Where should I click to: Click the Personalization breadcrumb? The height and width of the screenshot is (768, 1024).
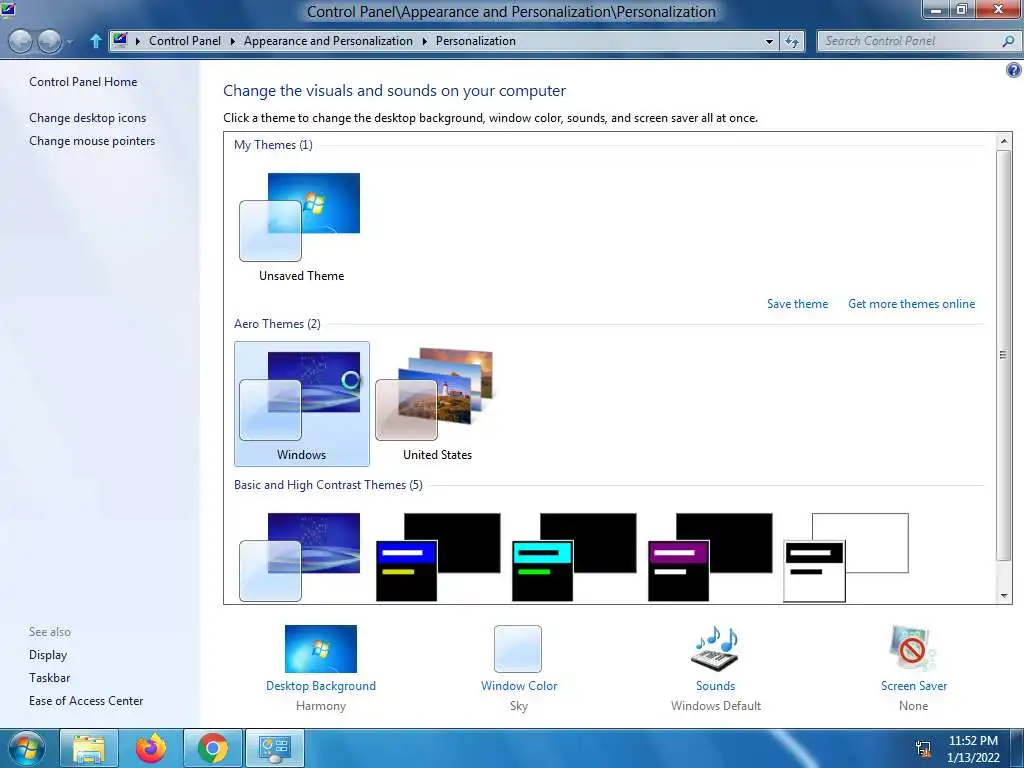coord(475,41)
